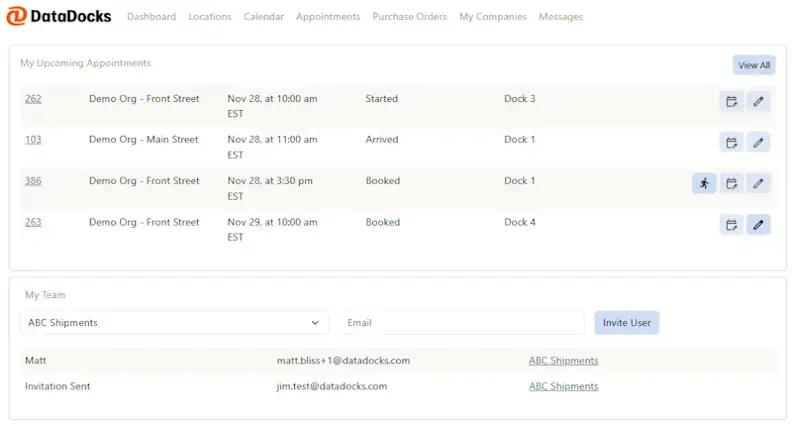The image size is (792, 426).
Task: Click the walking person icon for appointment 386
Action: point(704,183)
